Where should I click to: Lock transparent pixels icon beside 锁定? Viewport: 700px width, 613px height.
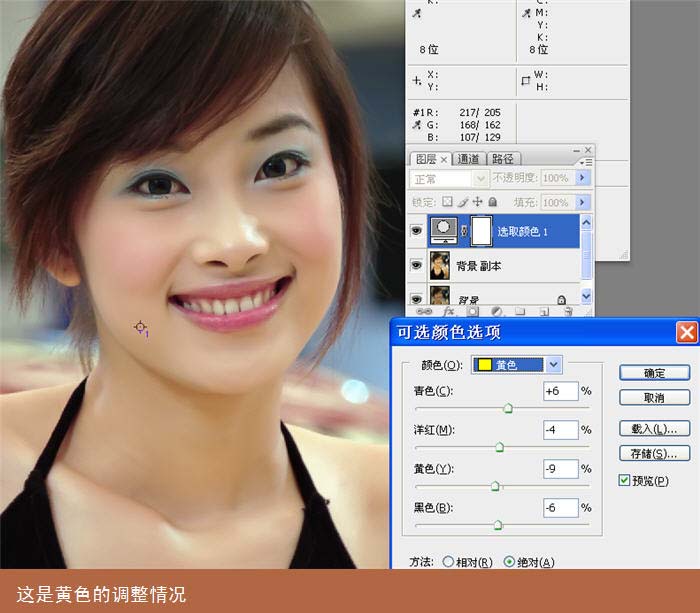[447, 202]
